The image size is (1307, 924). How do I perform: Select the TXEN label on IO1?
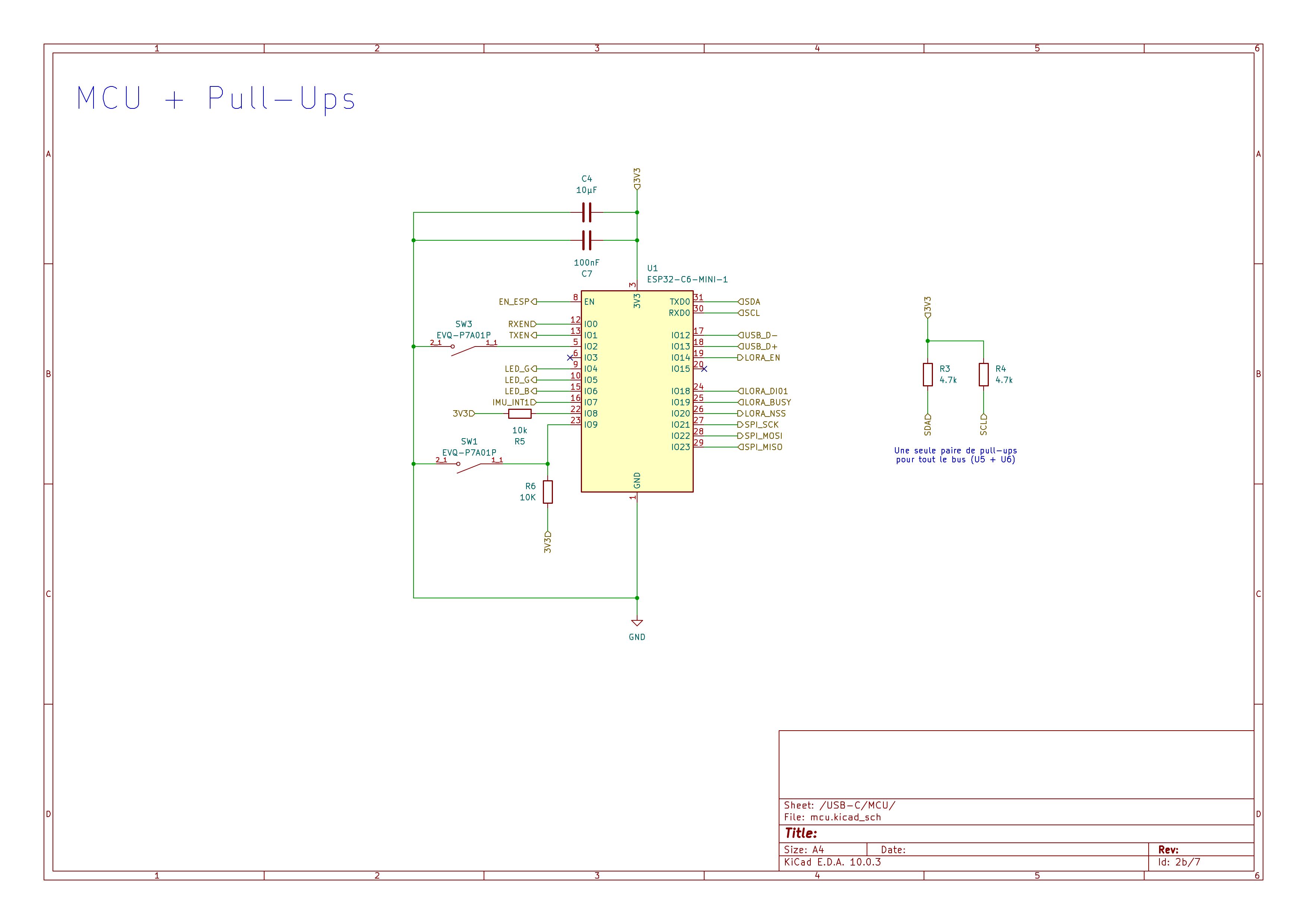click(523, 335)
